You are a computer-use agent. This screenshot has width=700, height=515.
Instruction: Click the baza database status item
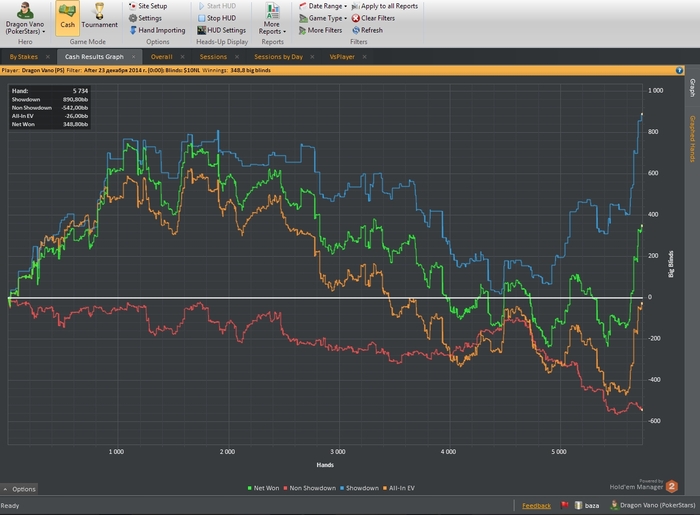[x=587, y=505]
